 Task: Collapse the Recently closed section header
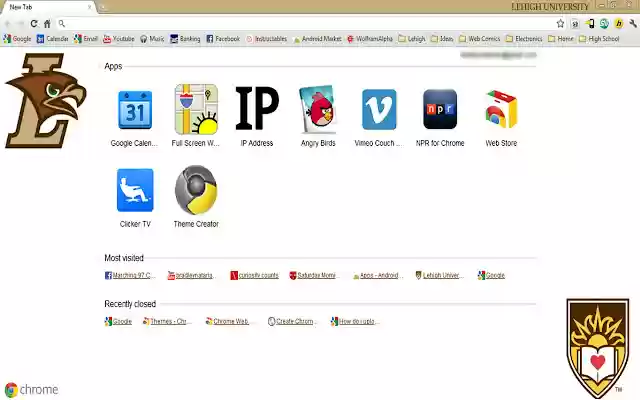click(x=130, y=304)
